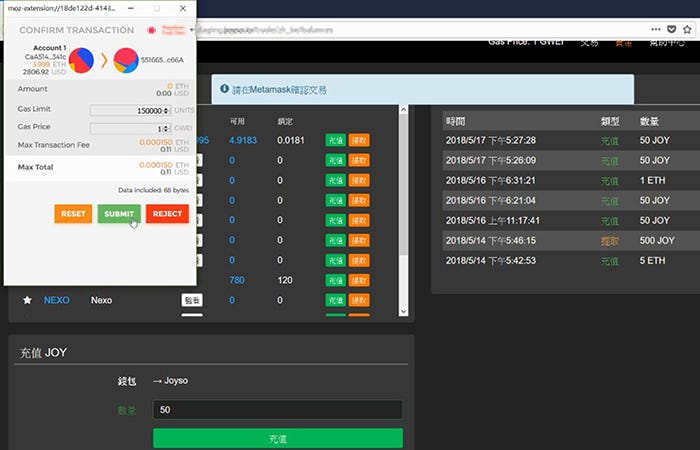Viewport: 700px width, 450px height.
Task: Open the 交易 navigation tab
Action: point(589,42)
